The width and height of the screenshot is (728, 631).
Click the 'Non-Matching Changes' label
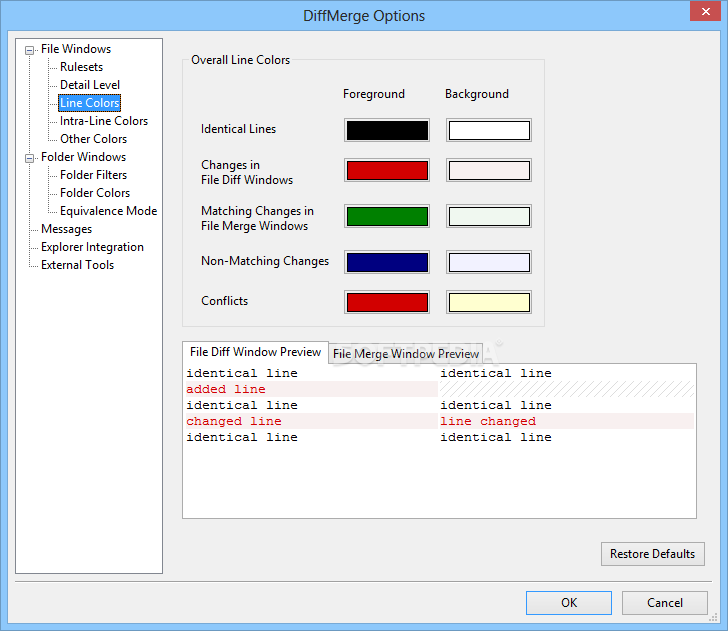coord(265,261)
